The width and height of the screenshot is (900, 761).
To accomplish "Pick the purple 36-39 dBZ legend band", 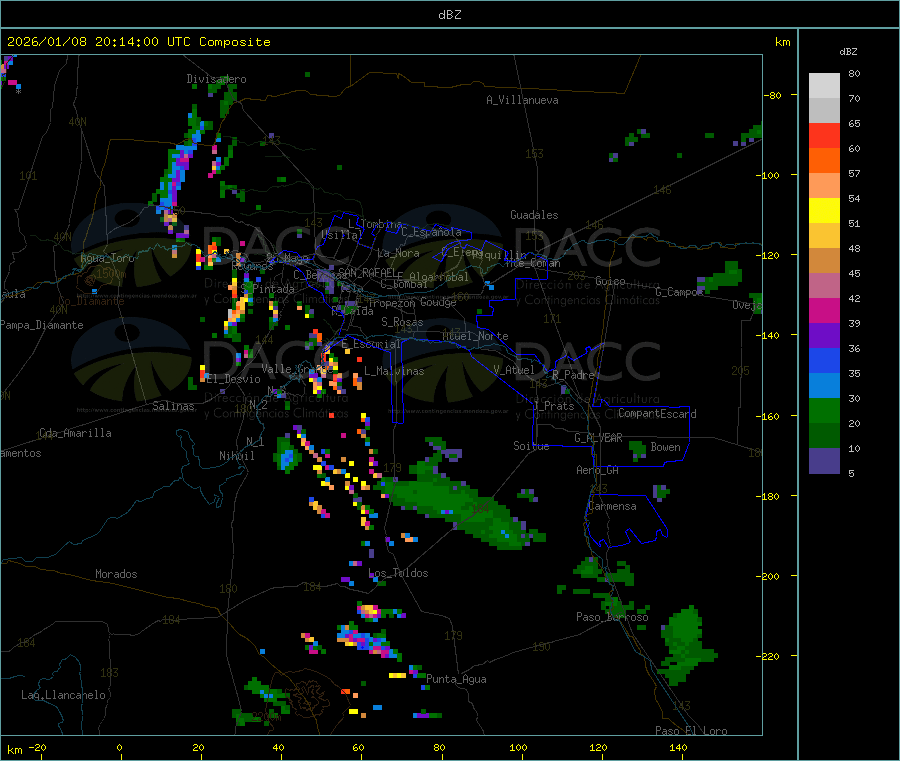I will click(x=824, y=336).
